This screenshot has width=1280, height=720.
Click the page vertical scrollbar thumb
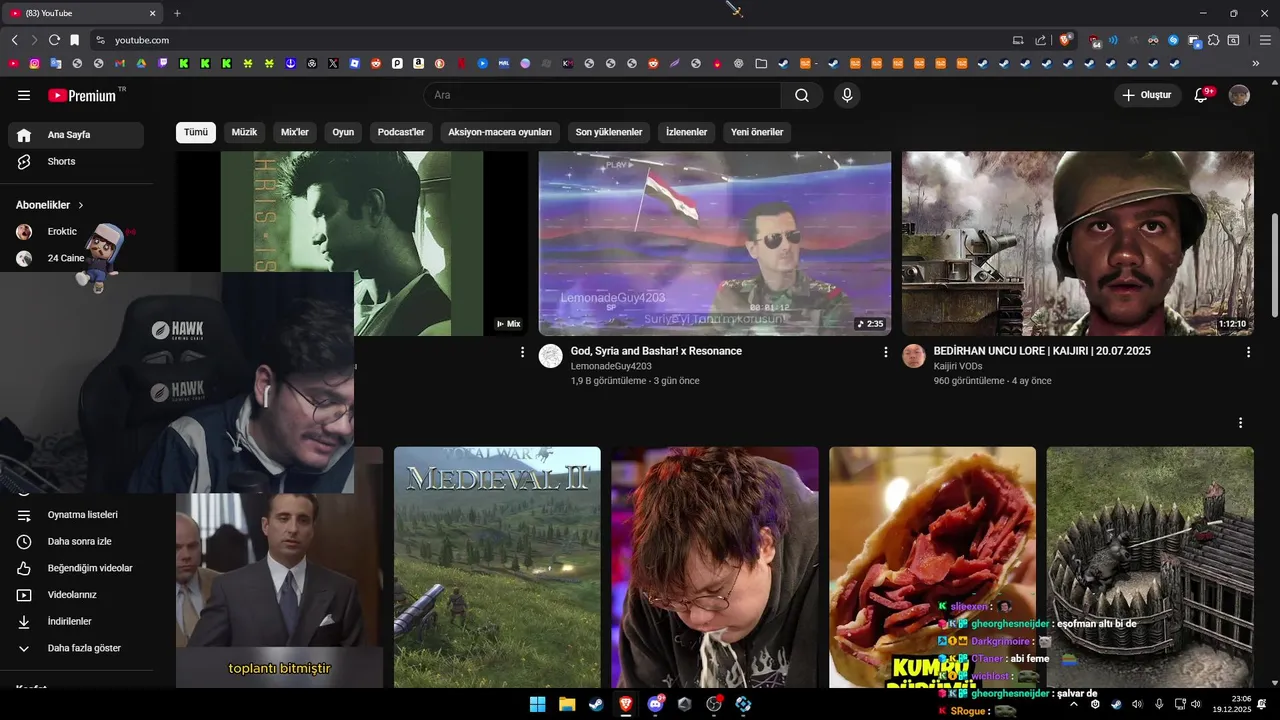coord(1274,265)
